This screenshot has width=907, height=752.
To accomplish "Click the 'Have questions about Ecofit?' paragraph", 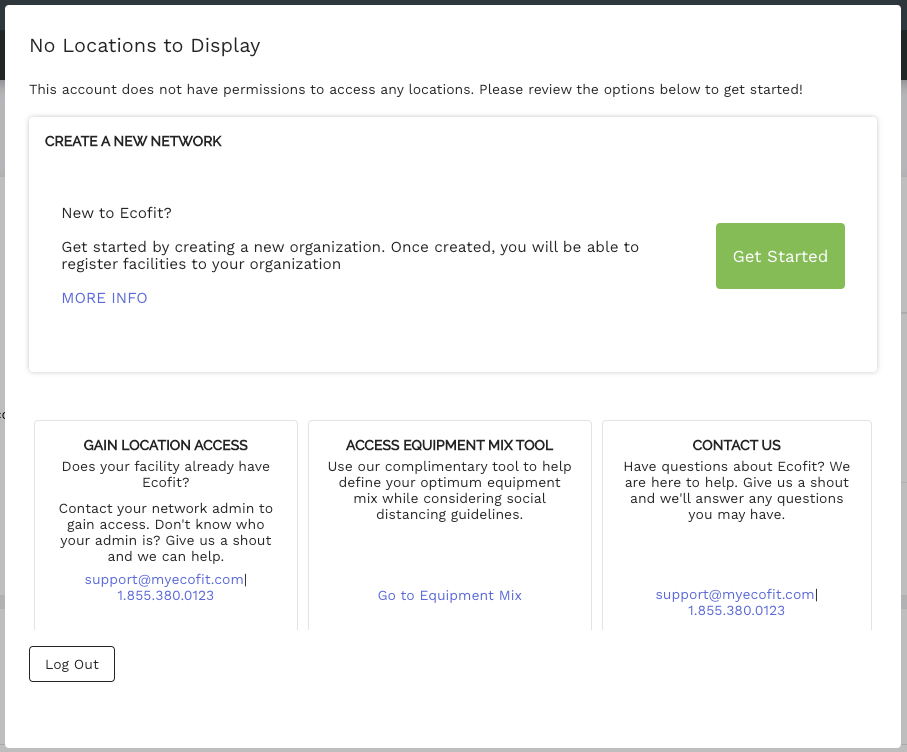I will point(736,490).
